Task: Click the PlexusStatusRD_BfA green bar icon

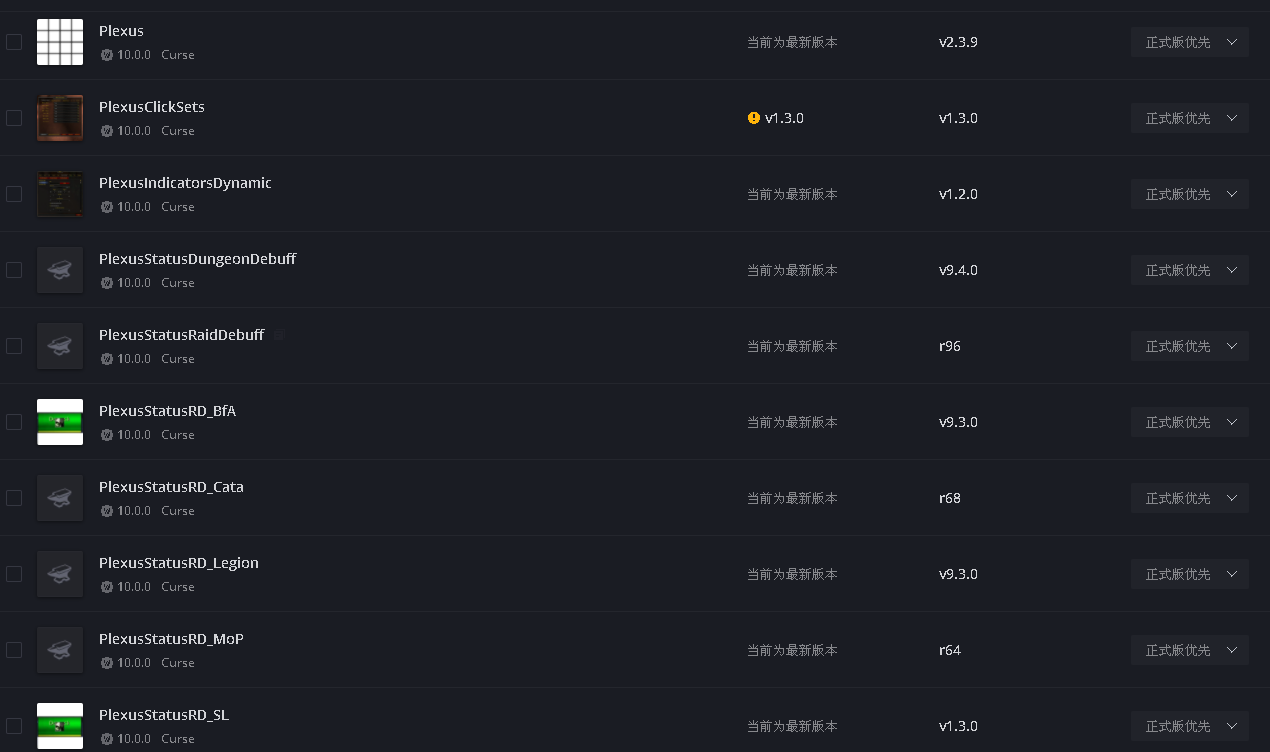Action: 60,422
